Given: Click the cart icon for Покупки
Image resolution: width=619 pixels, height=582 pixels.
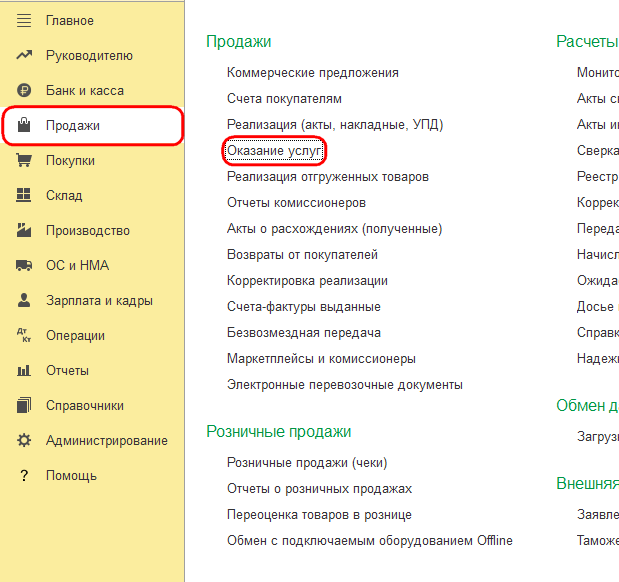Looking at the screenshot, I should 24,160.
